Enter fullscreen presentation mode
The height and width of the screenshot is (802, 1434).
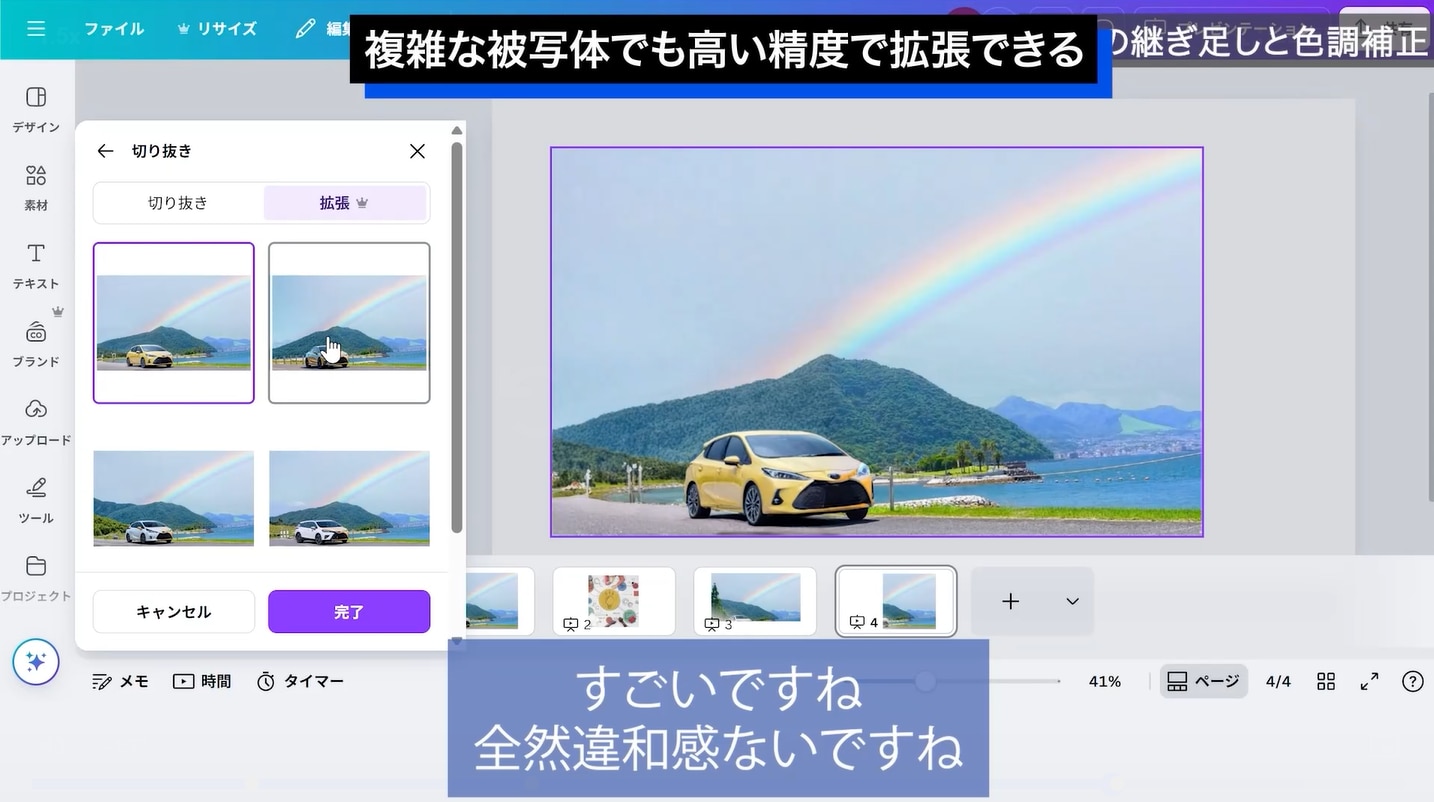pyautogui.click(x=1369, y=681)
